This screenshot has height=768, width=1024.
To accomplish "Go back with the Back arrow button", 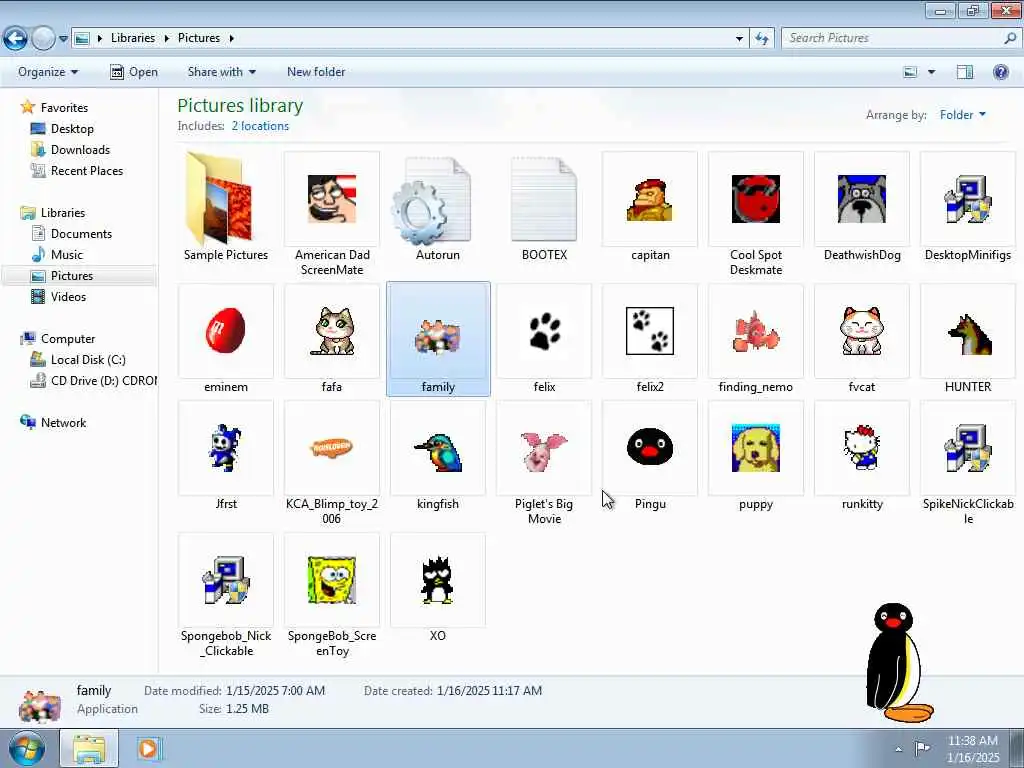I will click(16, 39).
